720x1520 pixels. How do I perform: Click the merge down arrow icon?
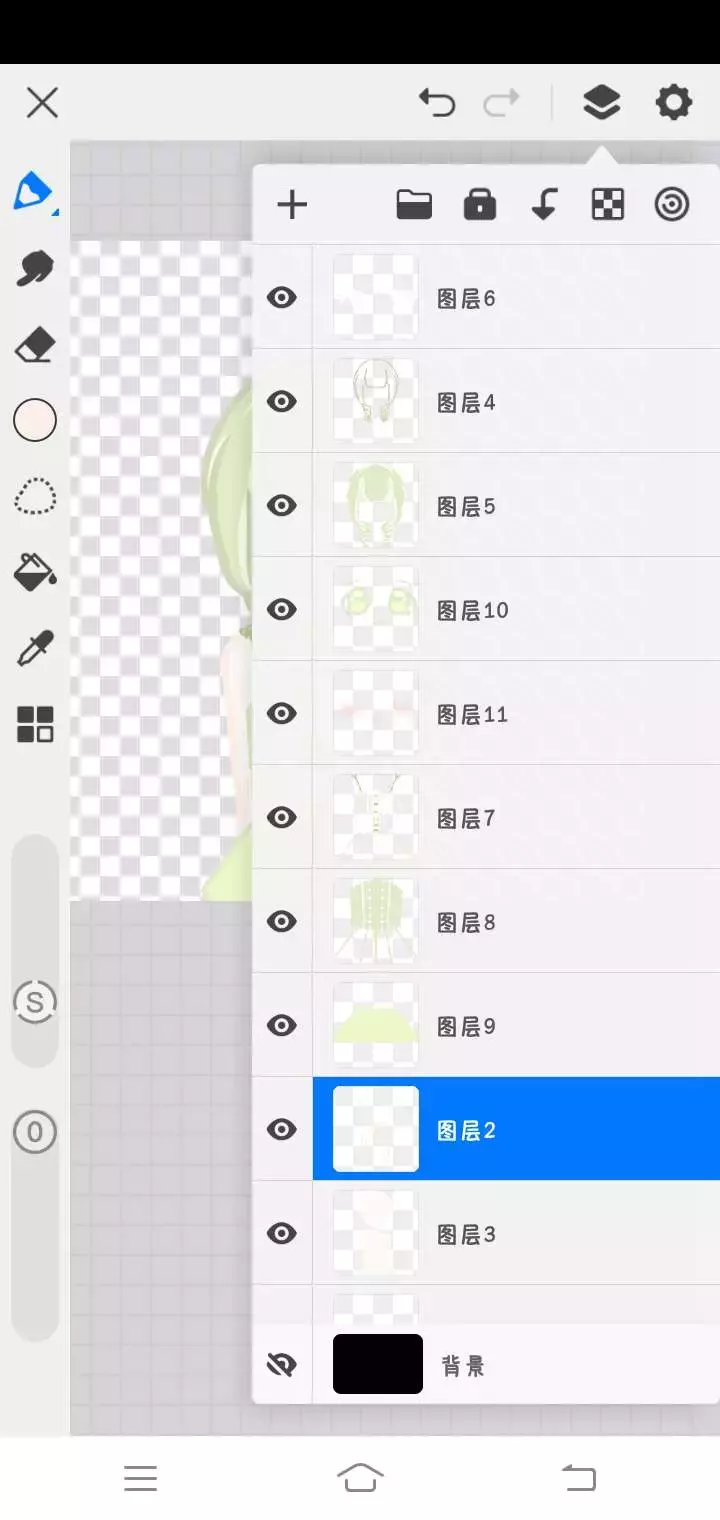click(x=544, y=205)
